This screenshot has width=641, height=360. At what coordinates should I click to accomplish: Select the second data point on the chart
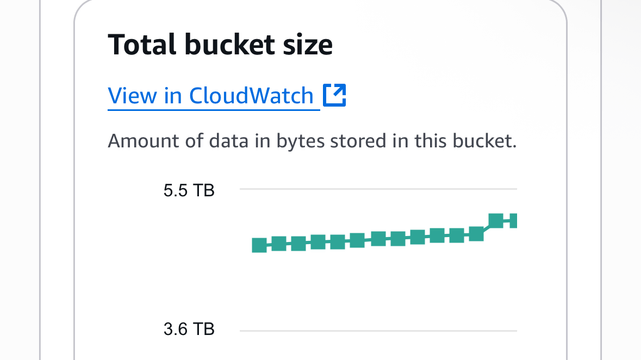click(279, 244)
